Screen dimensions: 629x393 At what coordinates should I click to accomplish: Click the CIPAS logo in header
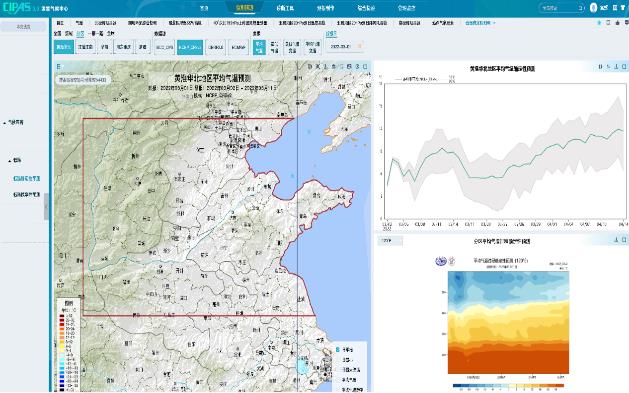tap(17, 8)
